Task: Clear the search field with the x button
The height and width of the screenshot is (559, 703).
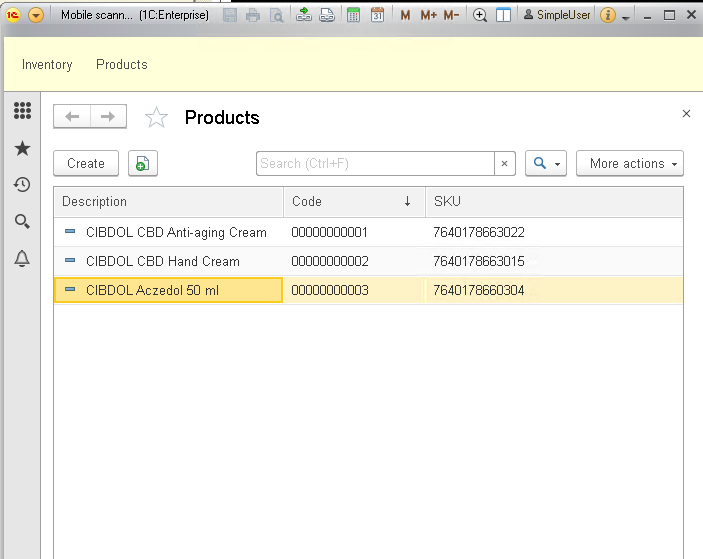Action: pyautogui.click(x=504, y=164)
